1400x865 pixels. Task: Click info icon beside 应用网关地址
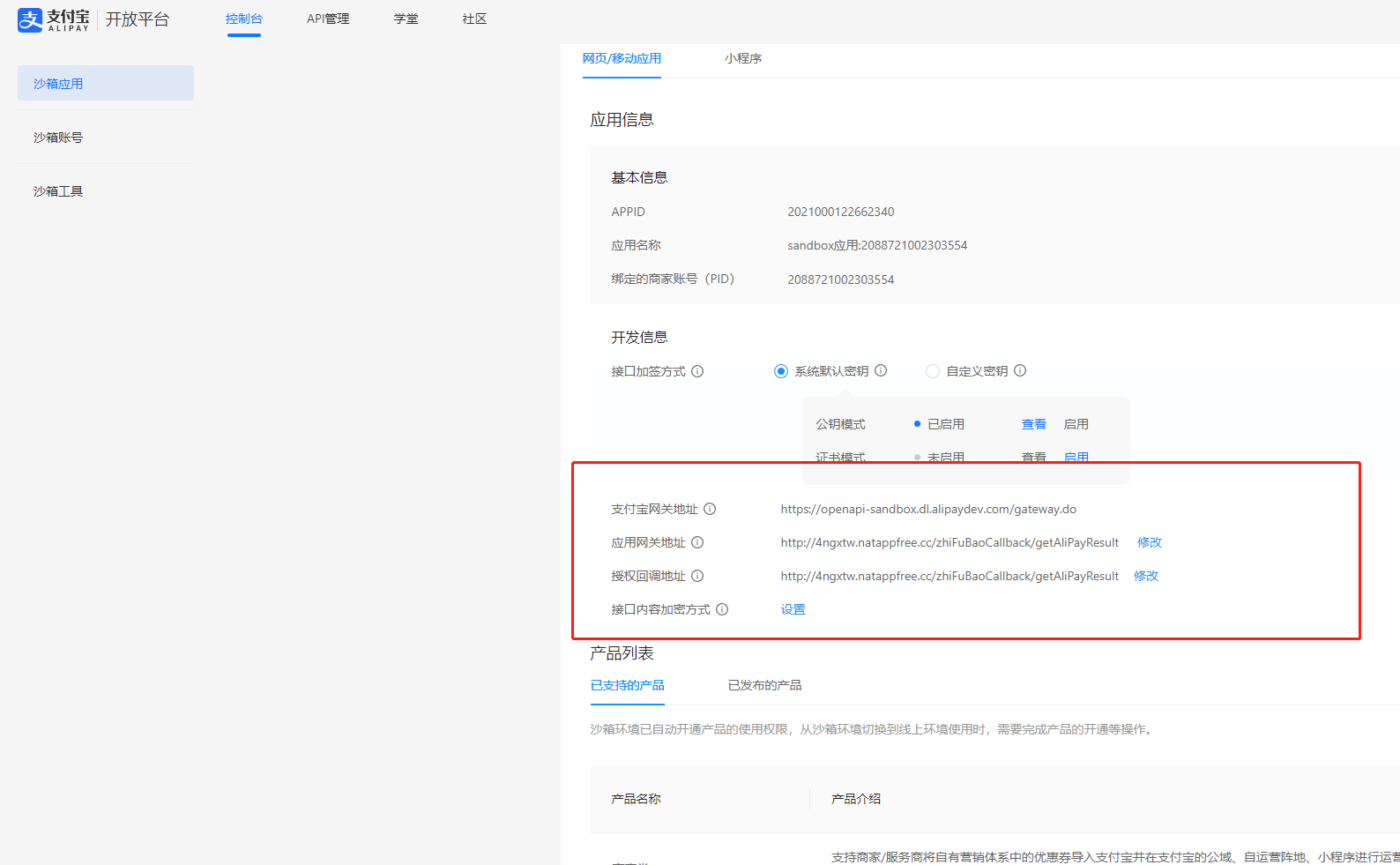(697, 542)
